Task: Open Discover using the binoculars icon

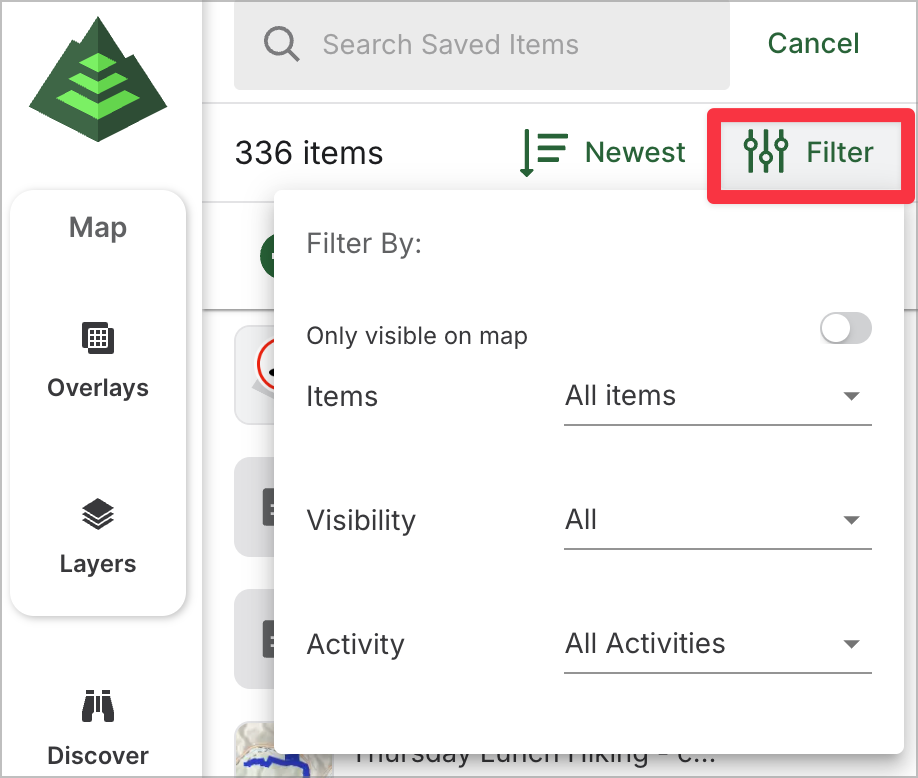Action: pyautogui.click(x=98, y=707)
